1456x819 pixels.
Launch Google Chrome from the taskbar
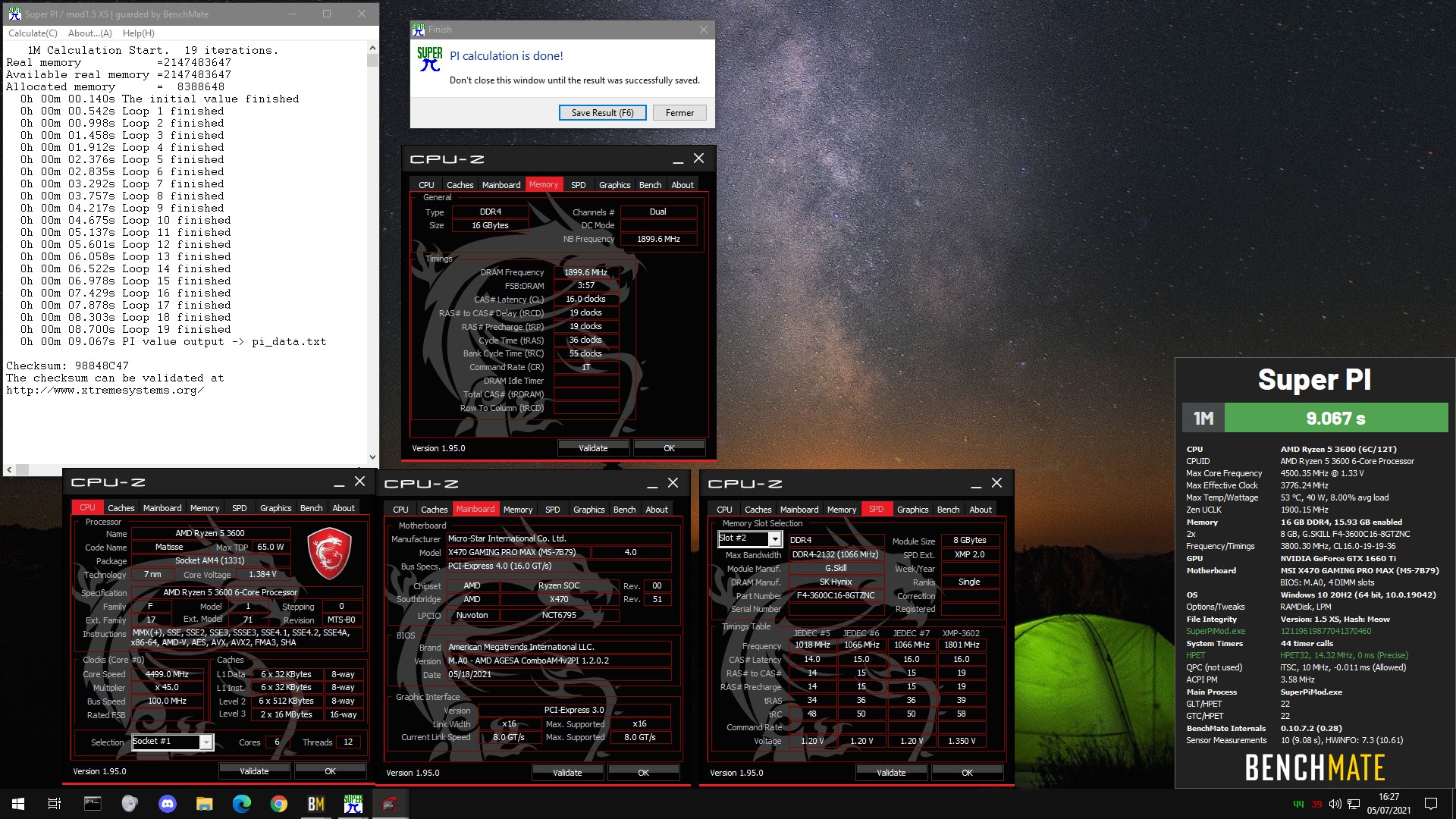click(x=278, y=804)
